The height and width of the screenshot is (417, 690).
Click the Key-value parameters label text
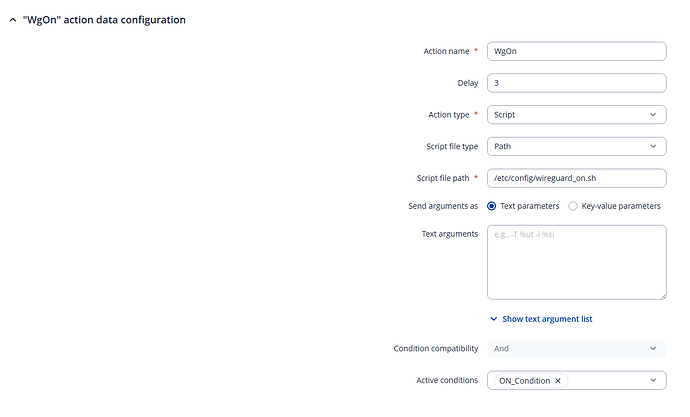(x=621, y=206)
